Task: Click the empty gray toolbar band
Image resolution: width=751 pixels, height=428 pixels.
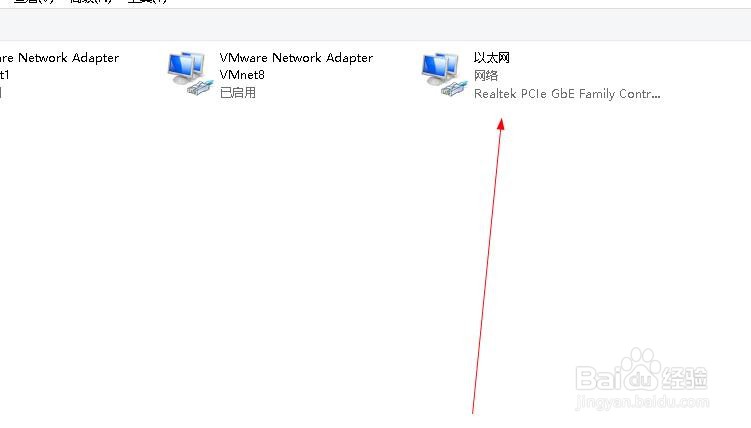Action: click(376, 24)
